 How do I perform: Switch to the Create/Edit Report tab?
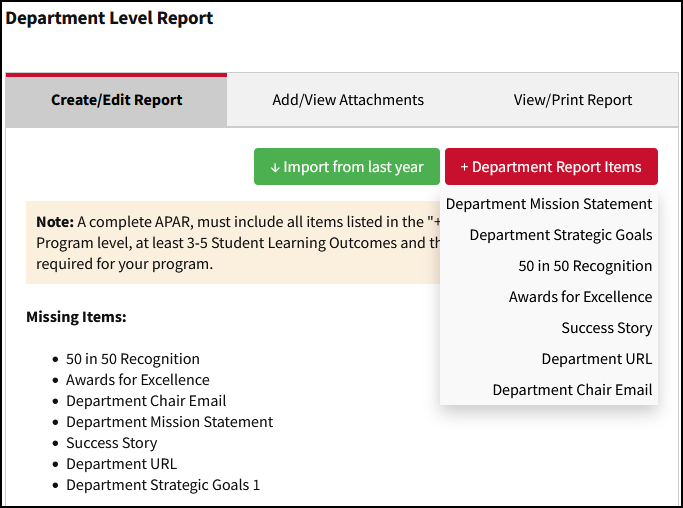pyautogui.click(x=116, y=100)
